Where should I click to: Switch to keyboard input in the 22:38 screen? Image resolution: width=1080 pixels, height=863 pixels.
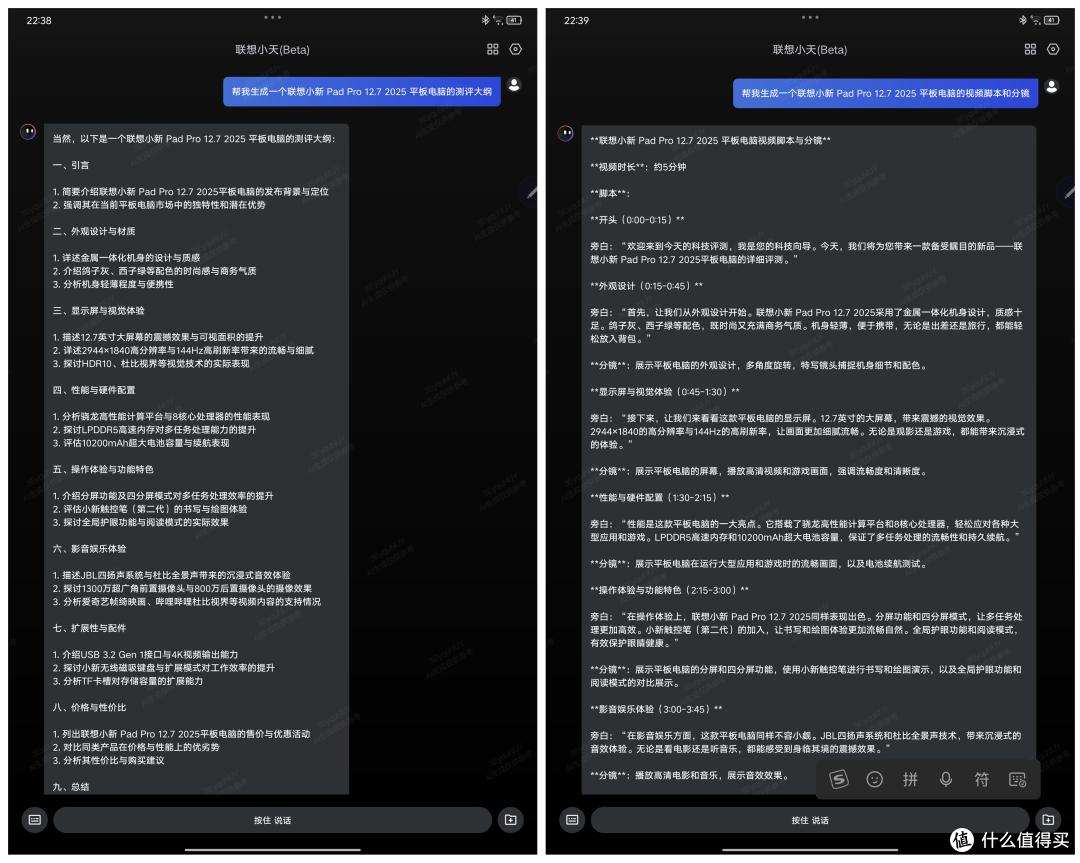[34, 820]
